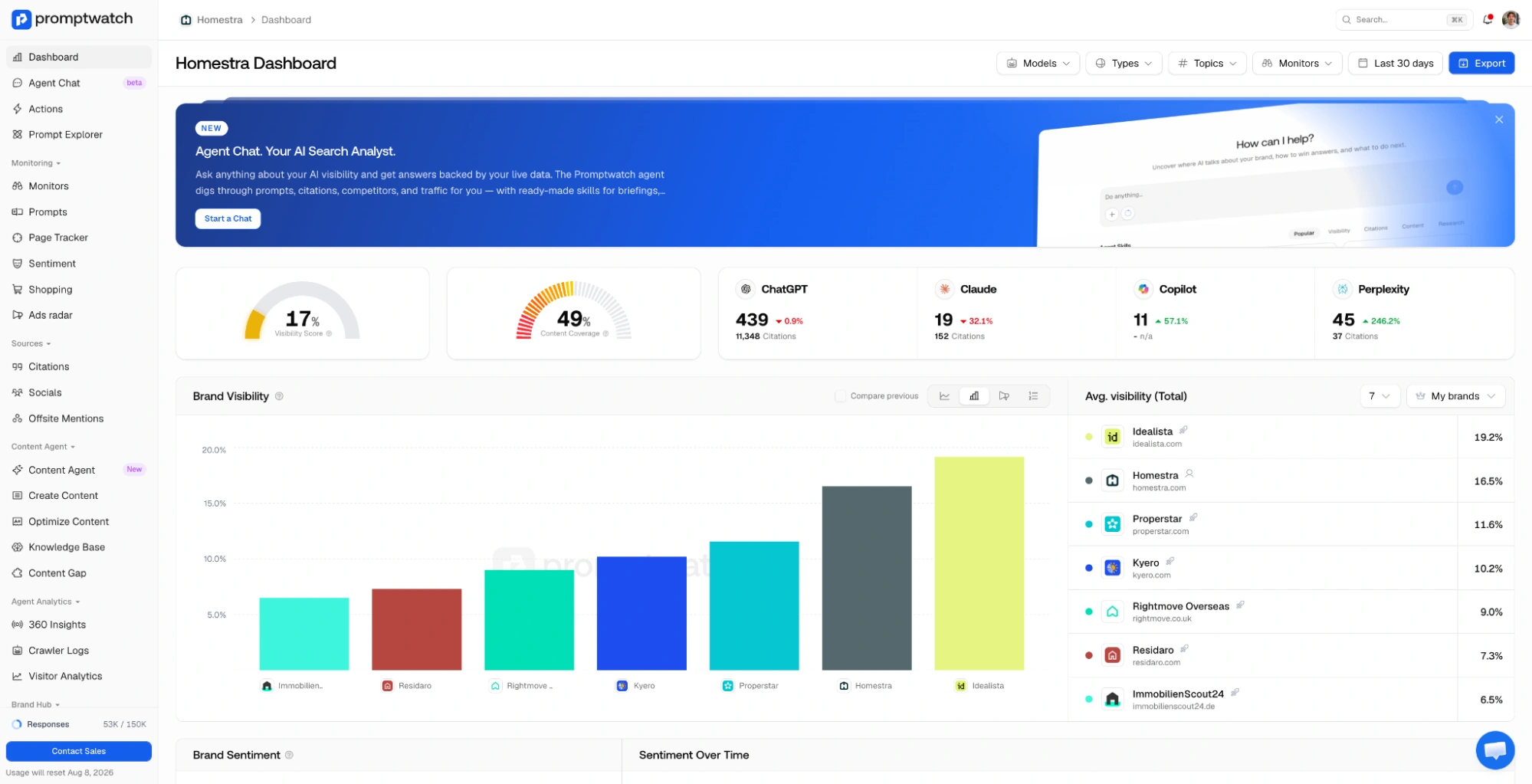This screenshot has height=784, width=1532.
Task: Click the link icon next to Idealista
Action: (x=1183, y=430)
